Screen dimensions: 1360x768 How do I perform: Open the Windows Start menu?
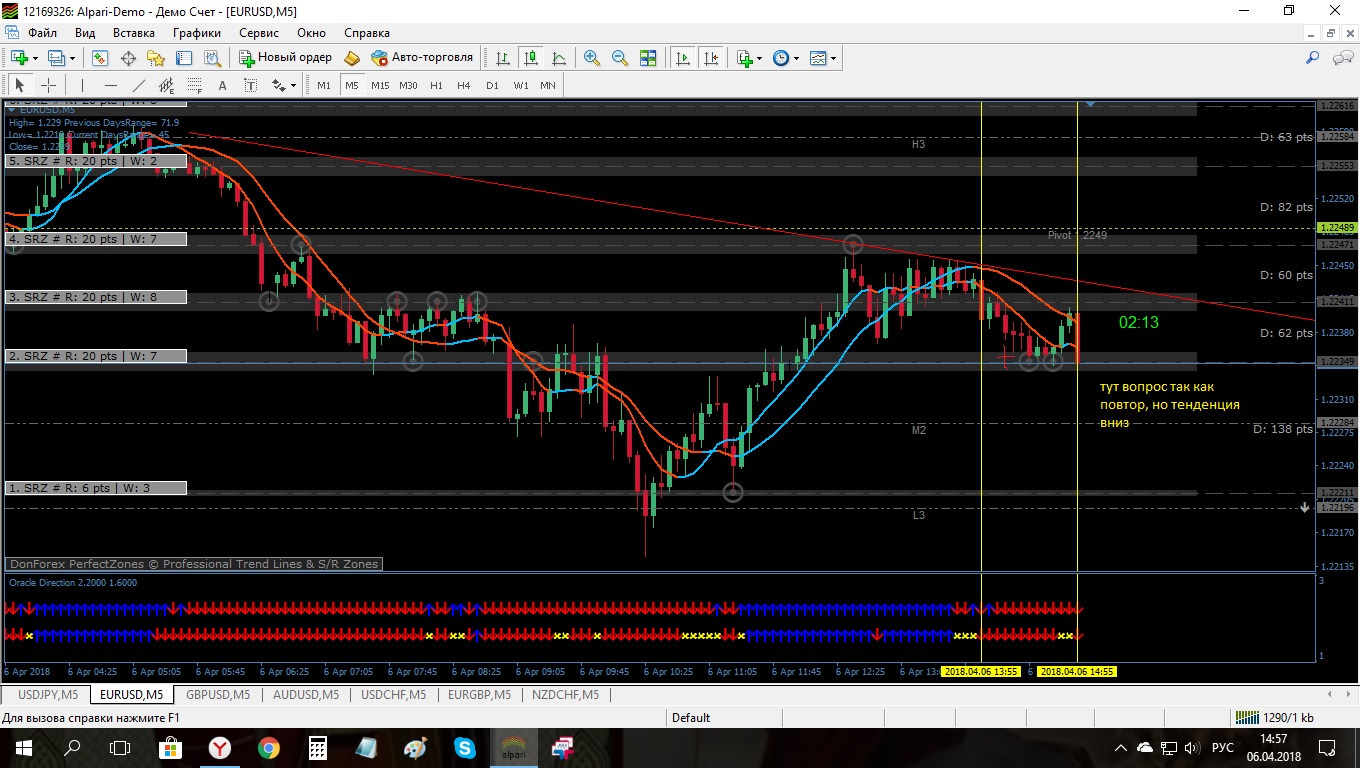(23, 747)
